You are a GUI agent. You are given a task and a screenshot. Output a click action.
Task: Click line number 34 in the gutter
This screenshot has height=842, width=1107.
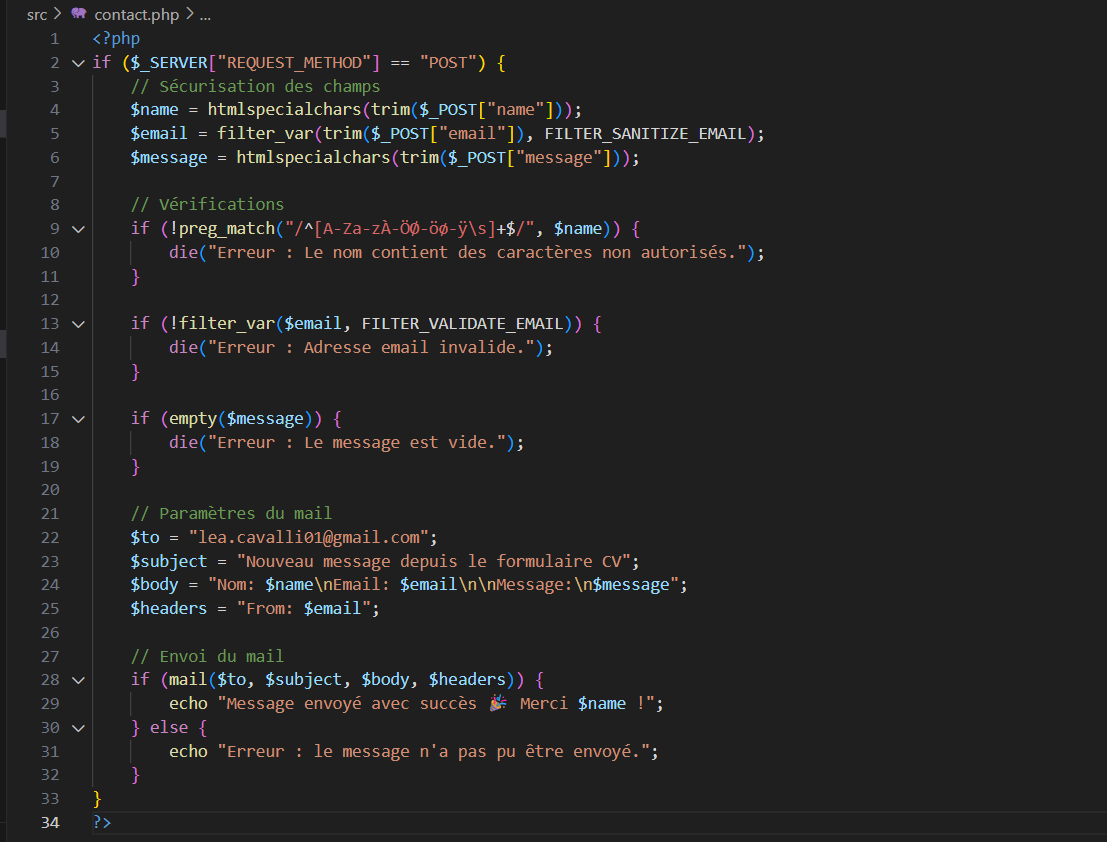(x=50, y=822)
